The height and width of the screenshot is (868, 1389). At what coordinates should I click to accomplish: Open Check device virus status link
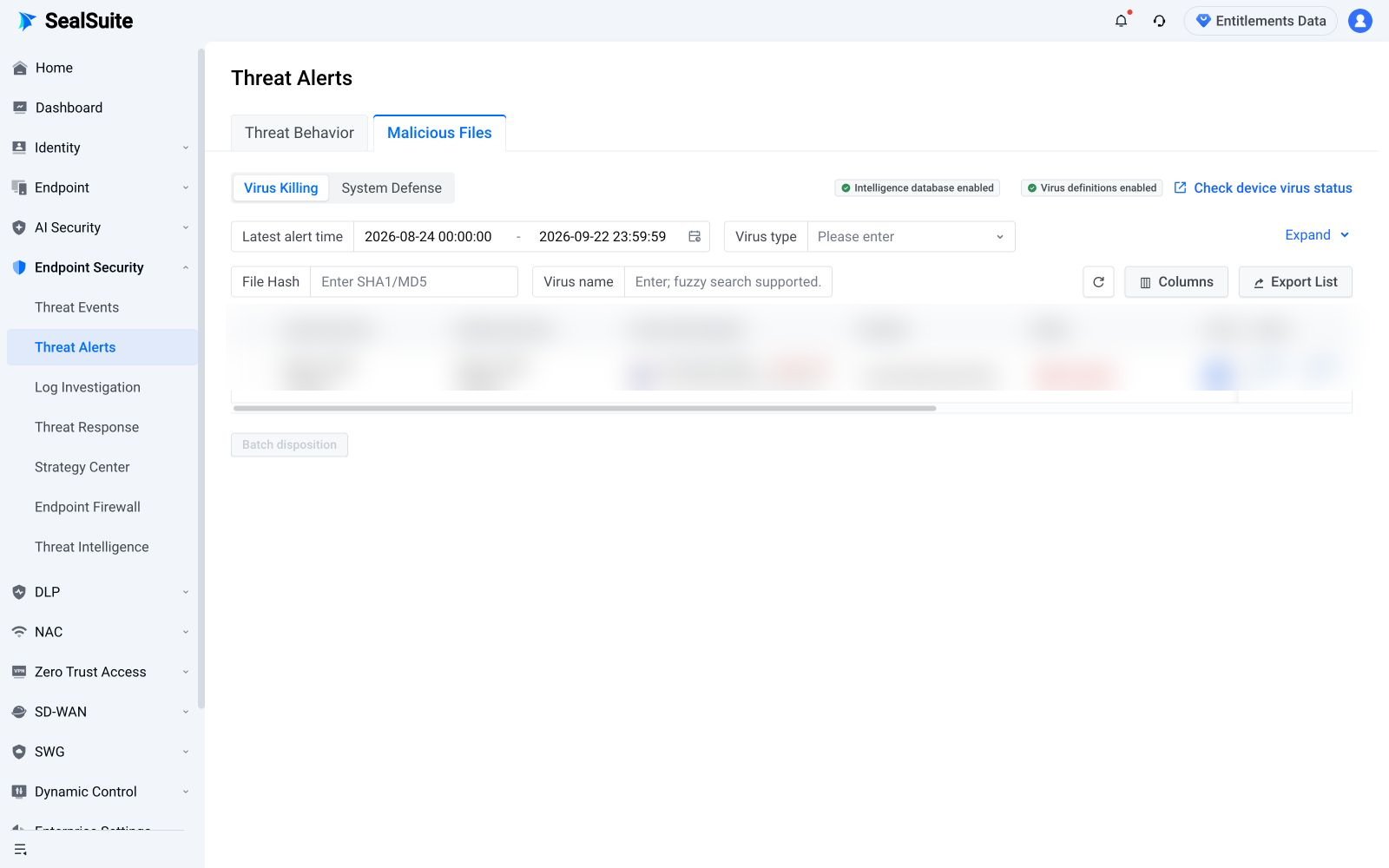click(x=1263, y=188)
